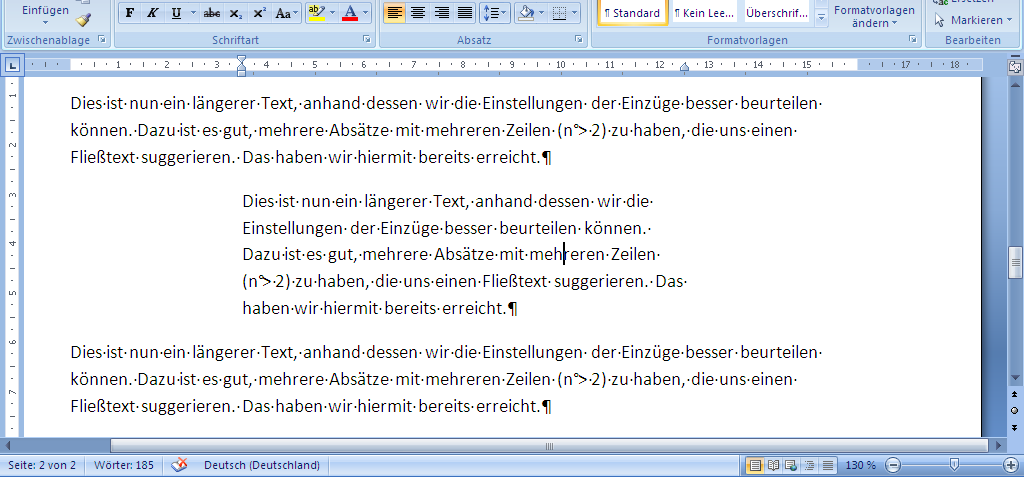Click the Seite: 2 von 2 status indicator
This screenshot has width=1026, height=477.
pyautogui.click(x=42, y=465)
